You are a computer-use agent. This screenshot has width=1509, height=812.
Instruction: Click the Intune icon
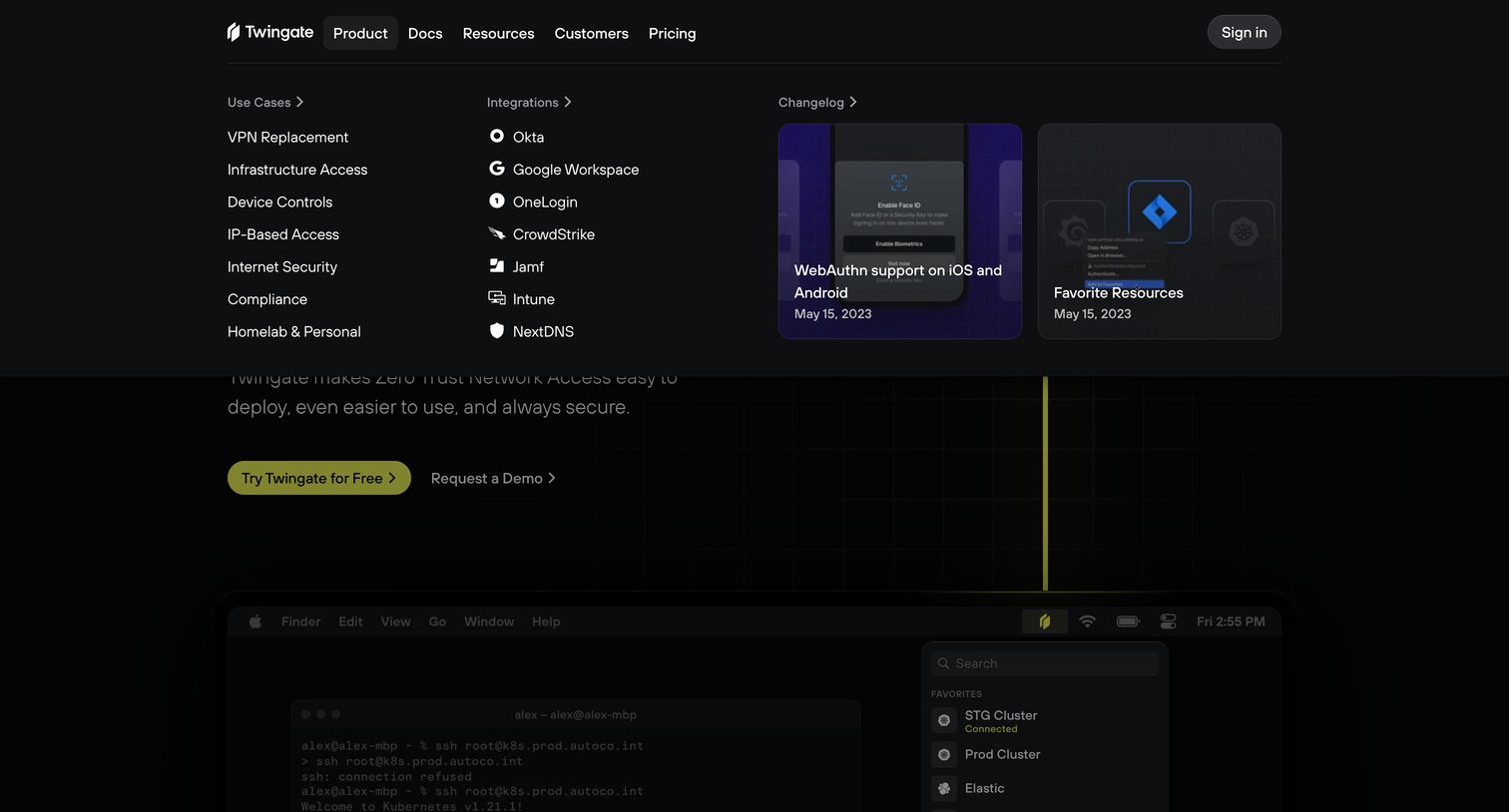(496, 298)
